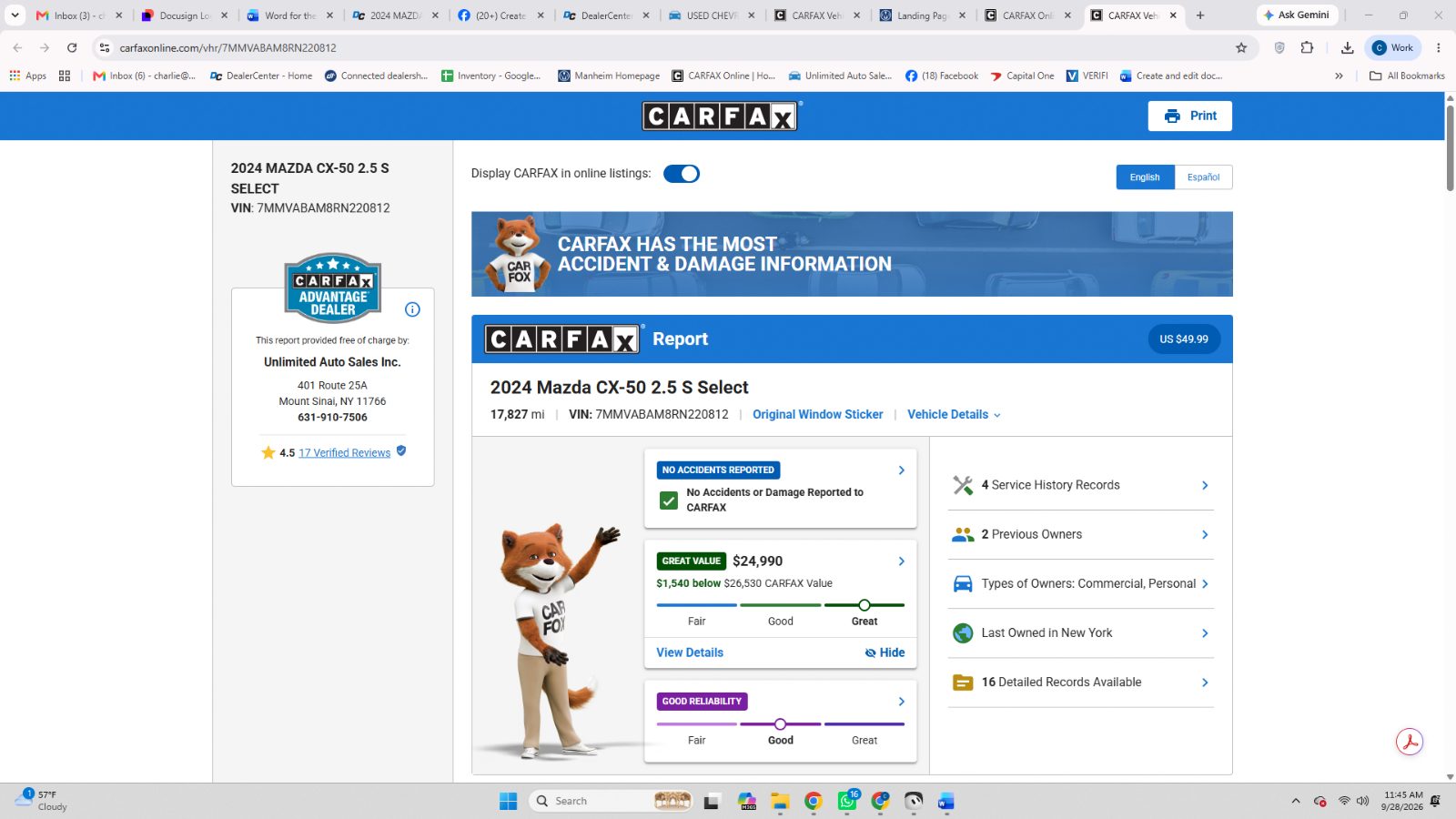Click the printer icon in Print button

pyautogui.click(x=1172, y=116)
